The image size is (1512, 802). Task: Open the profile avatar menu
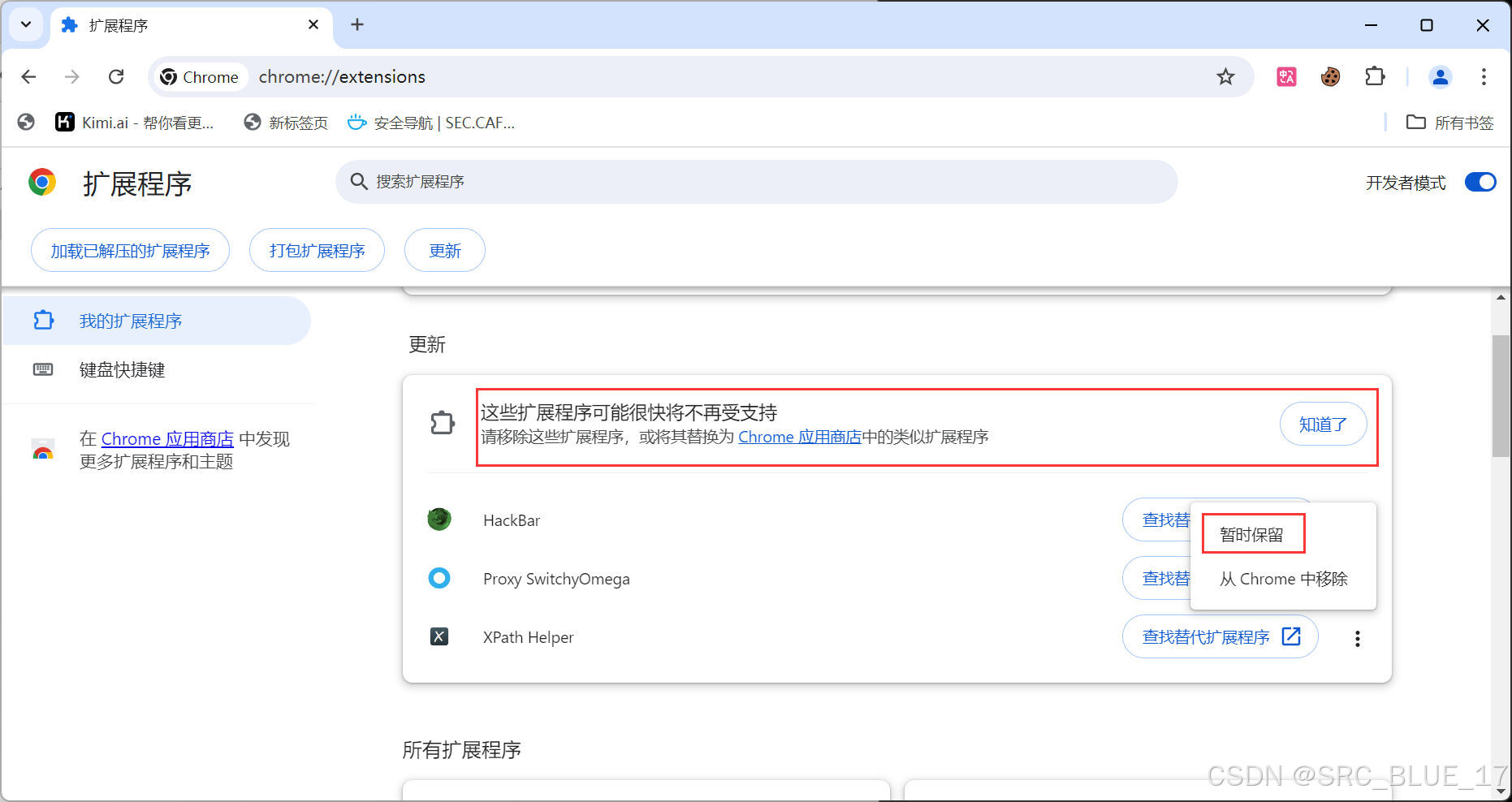[1440, 77]
